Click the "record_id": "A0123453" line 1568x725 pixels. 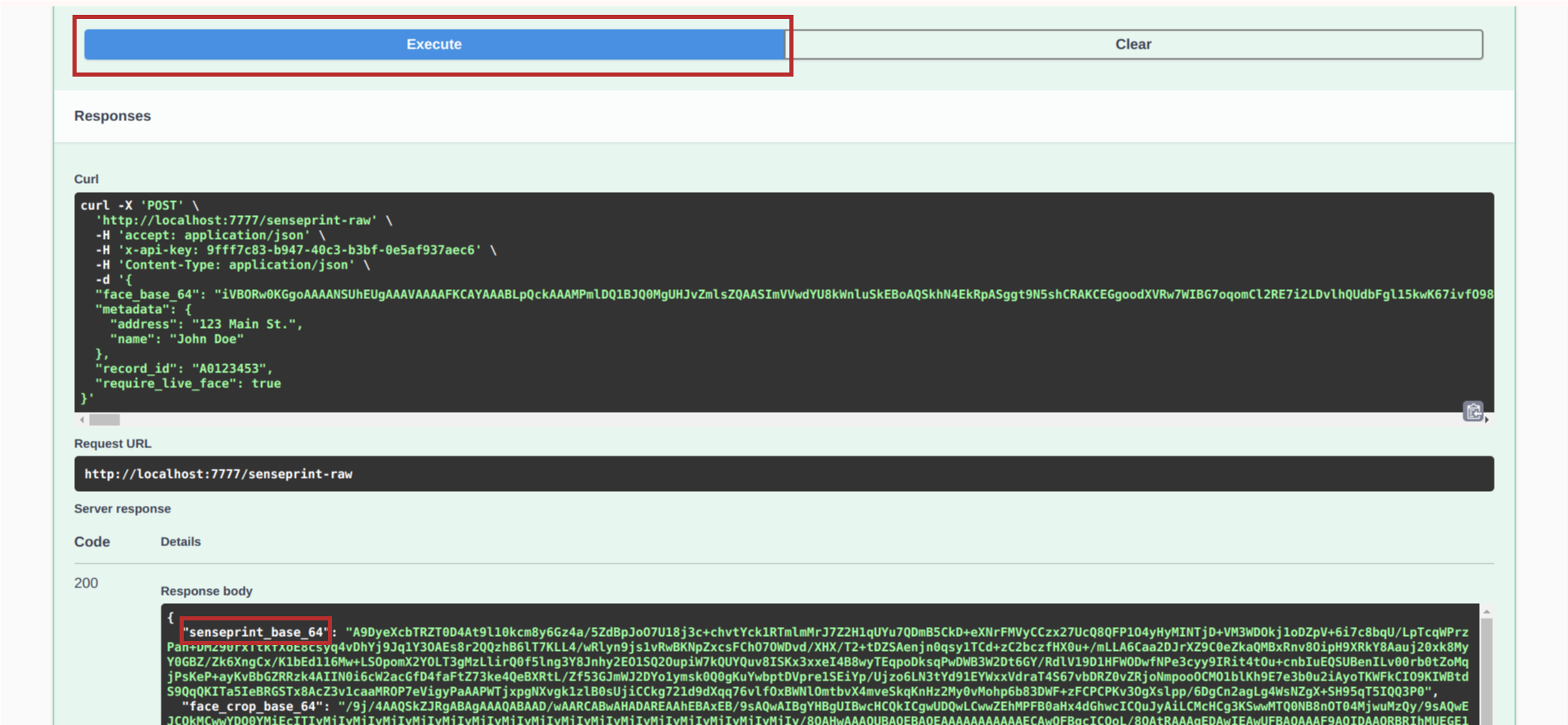pyautogui.click(x=184, y=369)
